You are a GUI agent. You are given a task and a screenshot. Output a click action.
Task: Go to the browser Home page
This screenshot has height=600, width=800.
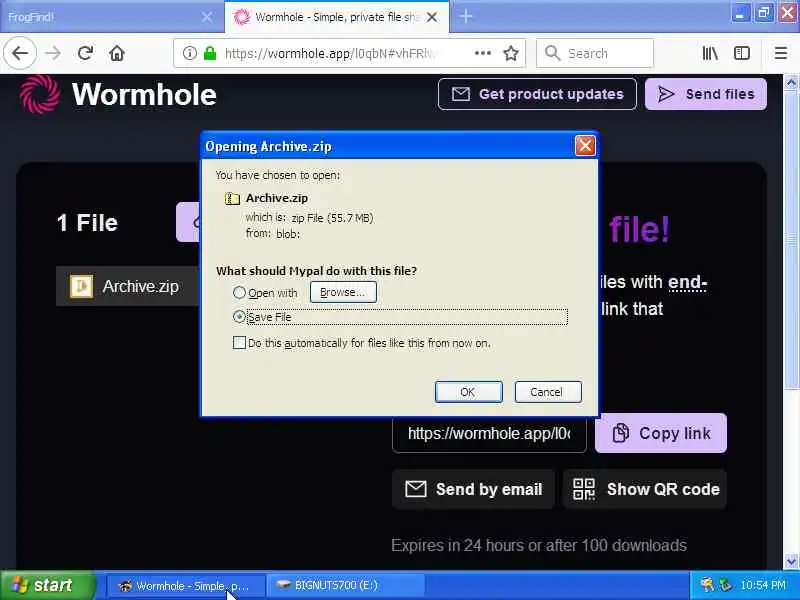point(117,53)
